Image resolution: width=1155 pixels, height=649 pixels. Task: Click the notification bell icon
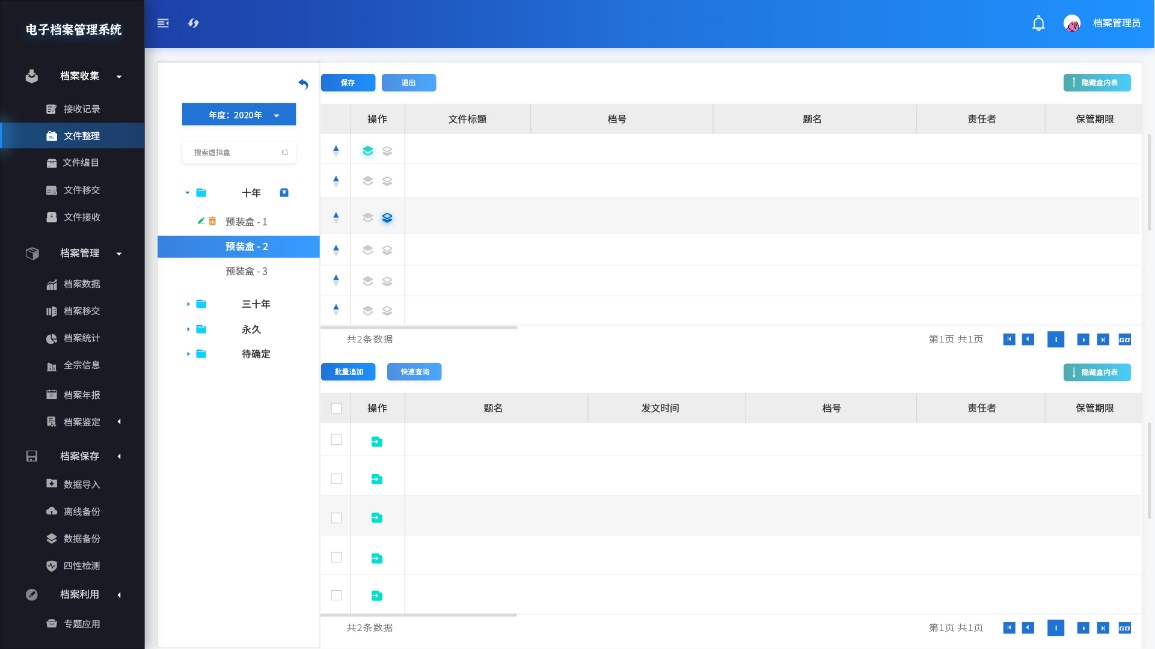(x=1038, y=23)
